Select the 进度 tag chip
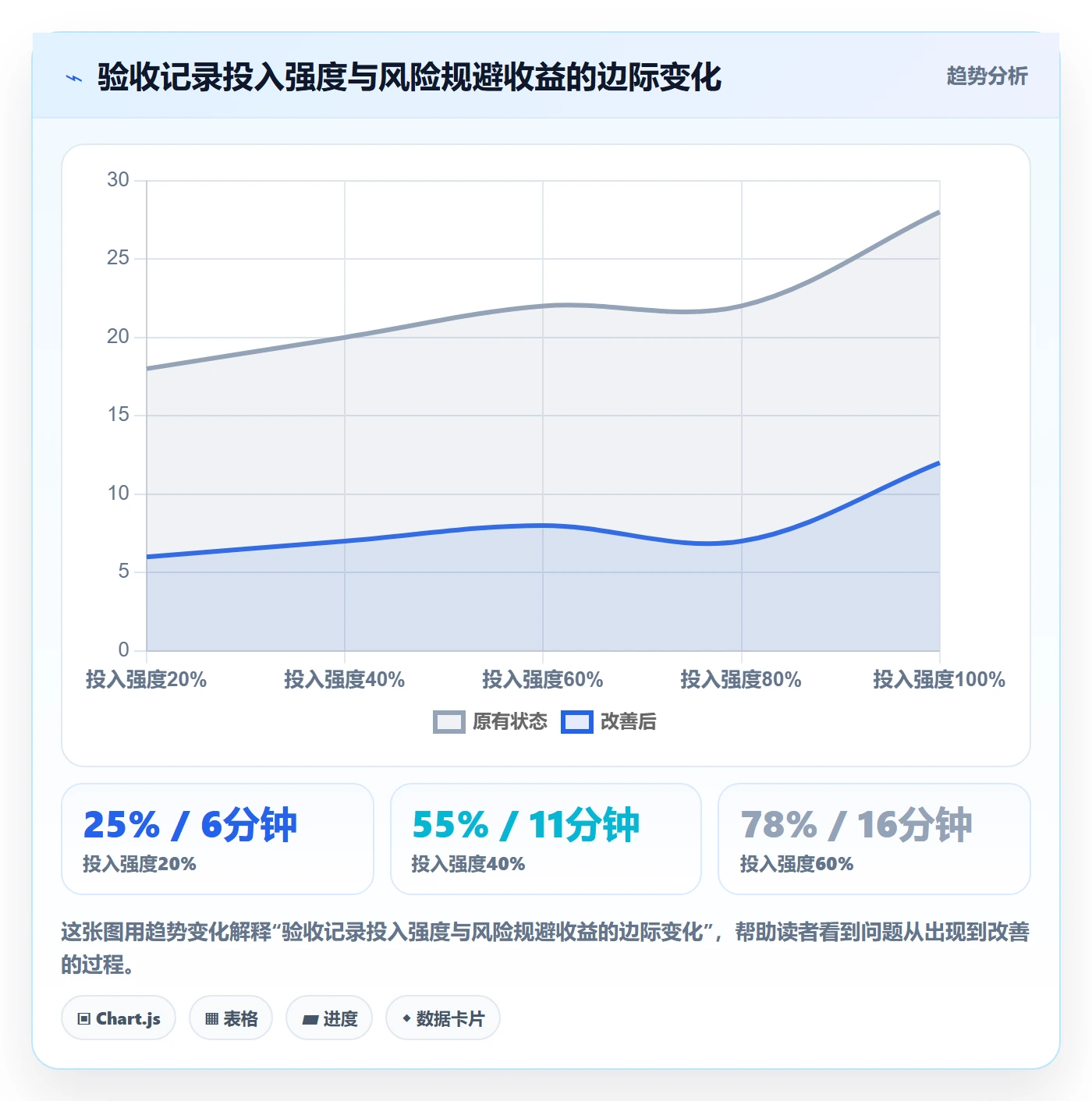 pyautogui.click(x=329, y=1018)
